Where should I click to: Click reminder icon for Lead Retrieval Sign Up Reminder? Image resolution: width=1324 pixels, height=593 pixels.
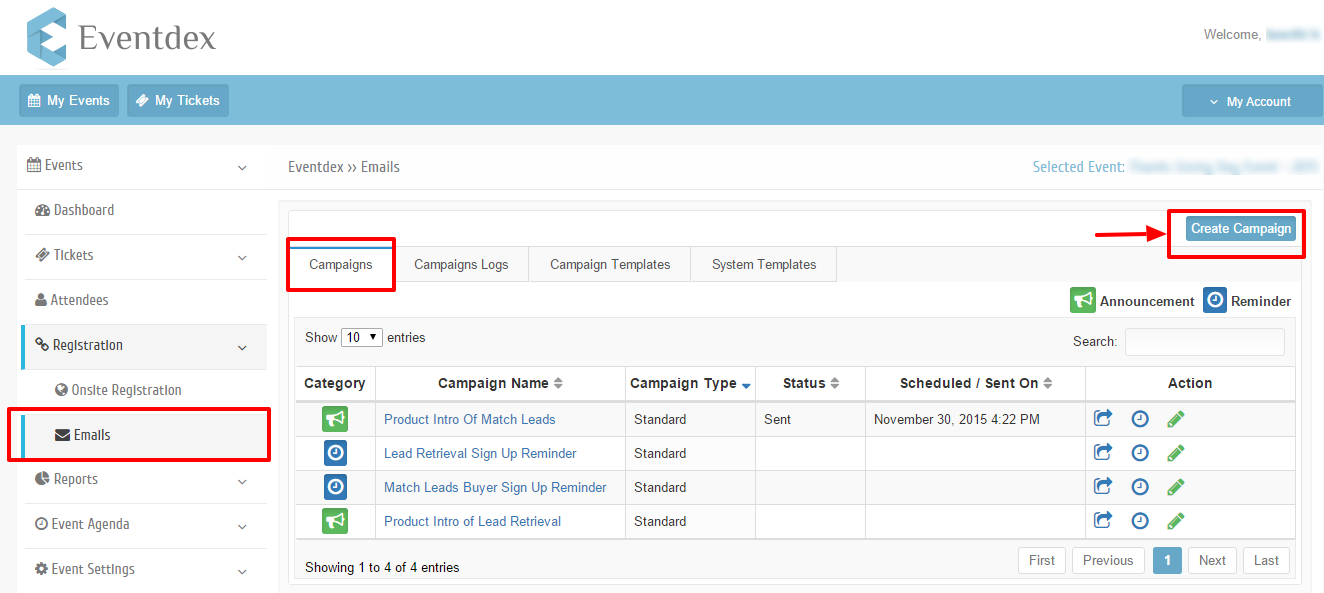[335, 453]
